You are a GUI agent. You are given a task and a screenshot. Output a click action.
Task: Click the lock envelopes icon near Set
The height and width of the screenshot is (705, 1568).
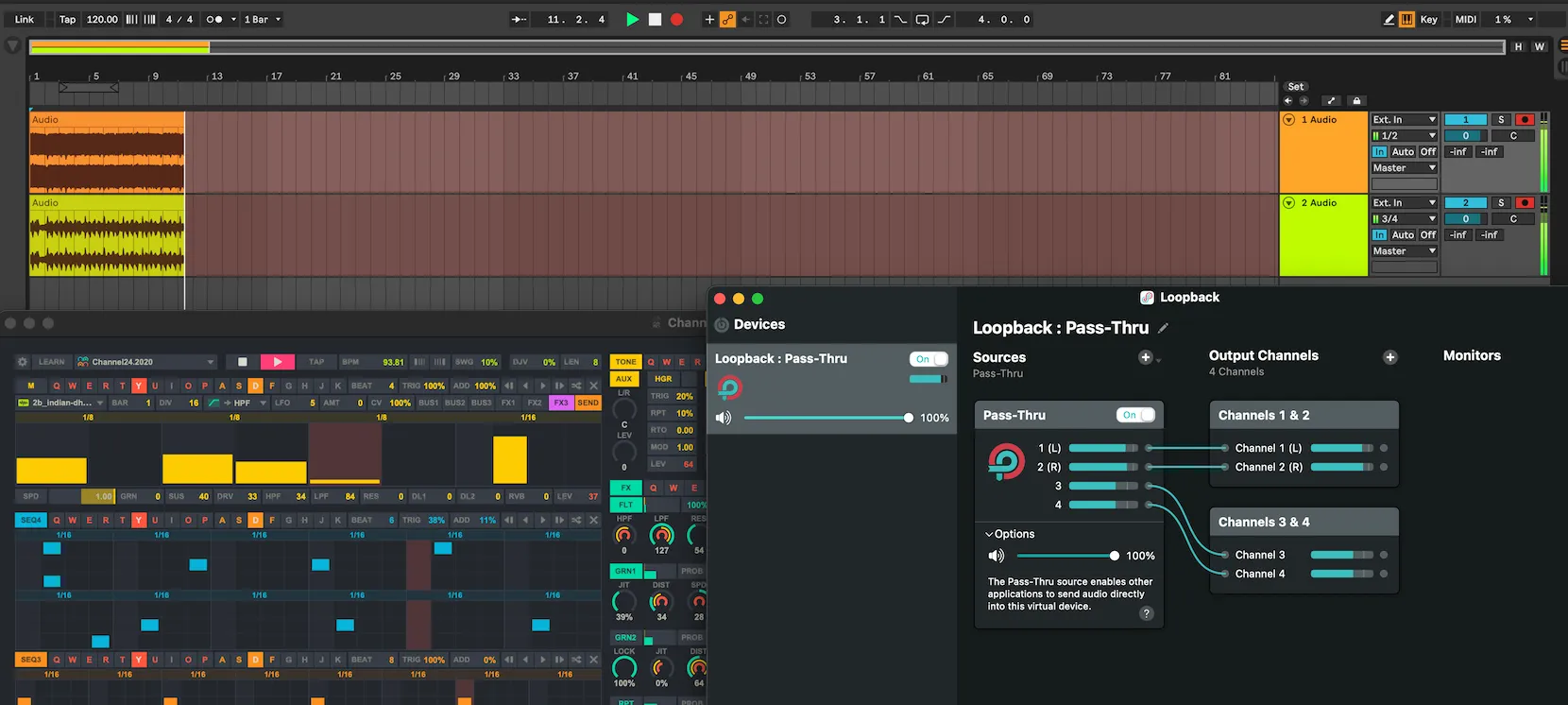[x=1356, y=100]
